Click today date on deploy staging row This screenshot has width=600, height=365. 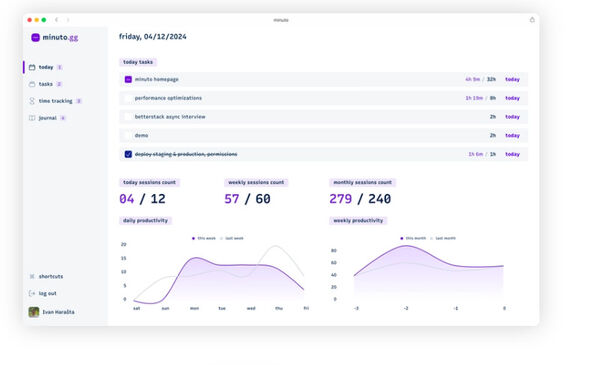(512, 154)
